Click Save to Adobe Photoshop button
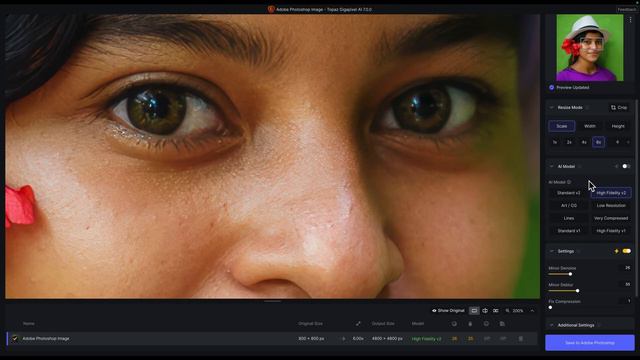Image resolution: width=640 pixels, height=360 pixels. click(590, 342)
